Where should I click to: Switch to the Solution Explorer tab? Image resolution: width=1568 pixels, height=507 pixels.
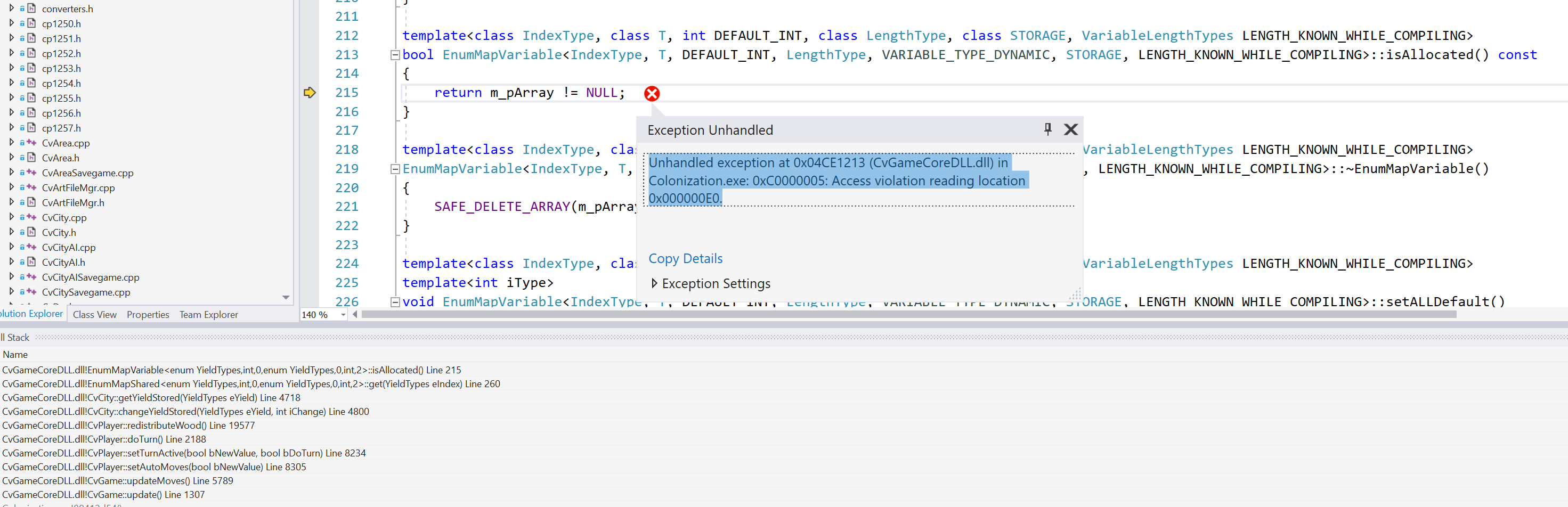[x=31, y=314]
